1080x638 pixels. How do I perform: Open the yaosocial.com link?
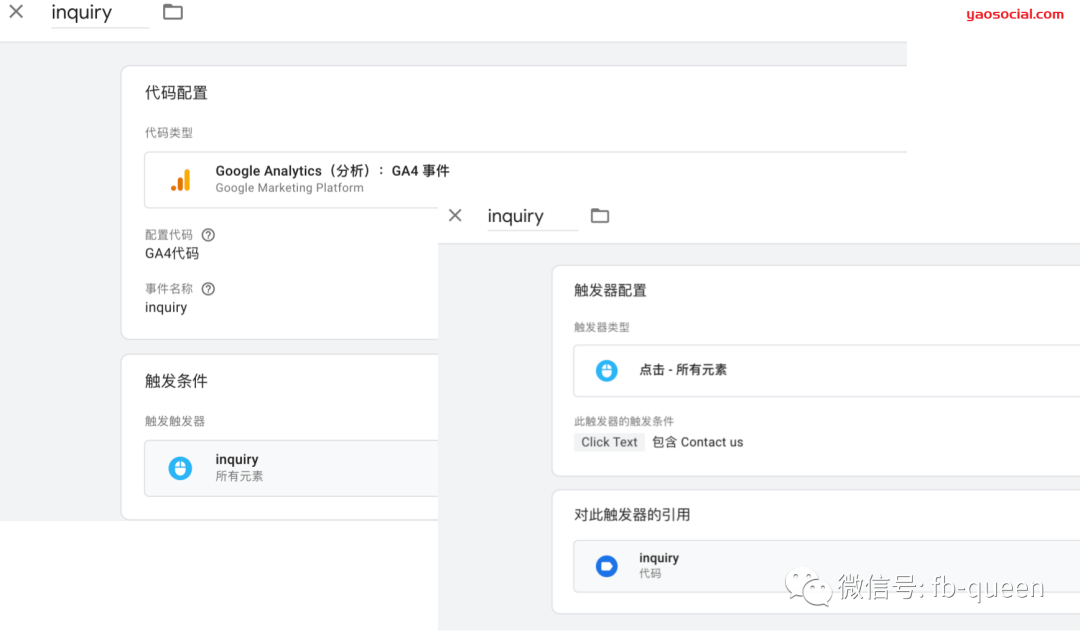(x=1014, y=14)
